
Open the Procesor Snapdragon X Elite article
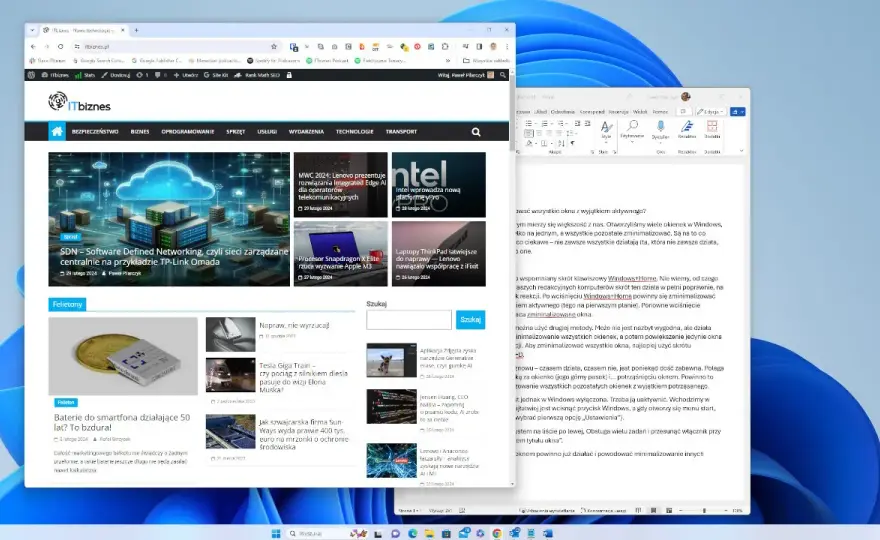[341, 254]
